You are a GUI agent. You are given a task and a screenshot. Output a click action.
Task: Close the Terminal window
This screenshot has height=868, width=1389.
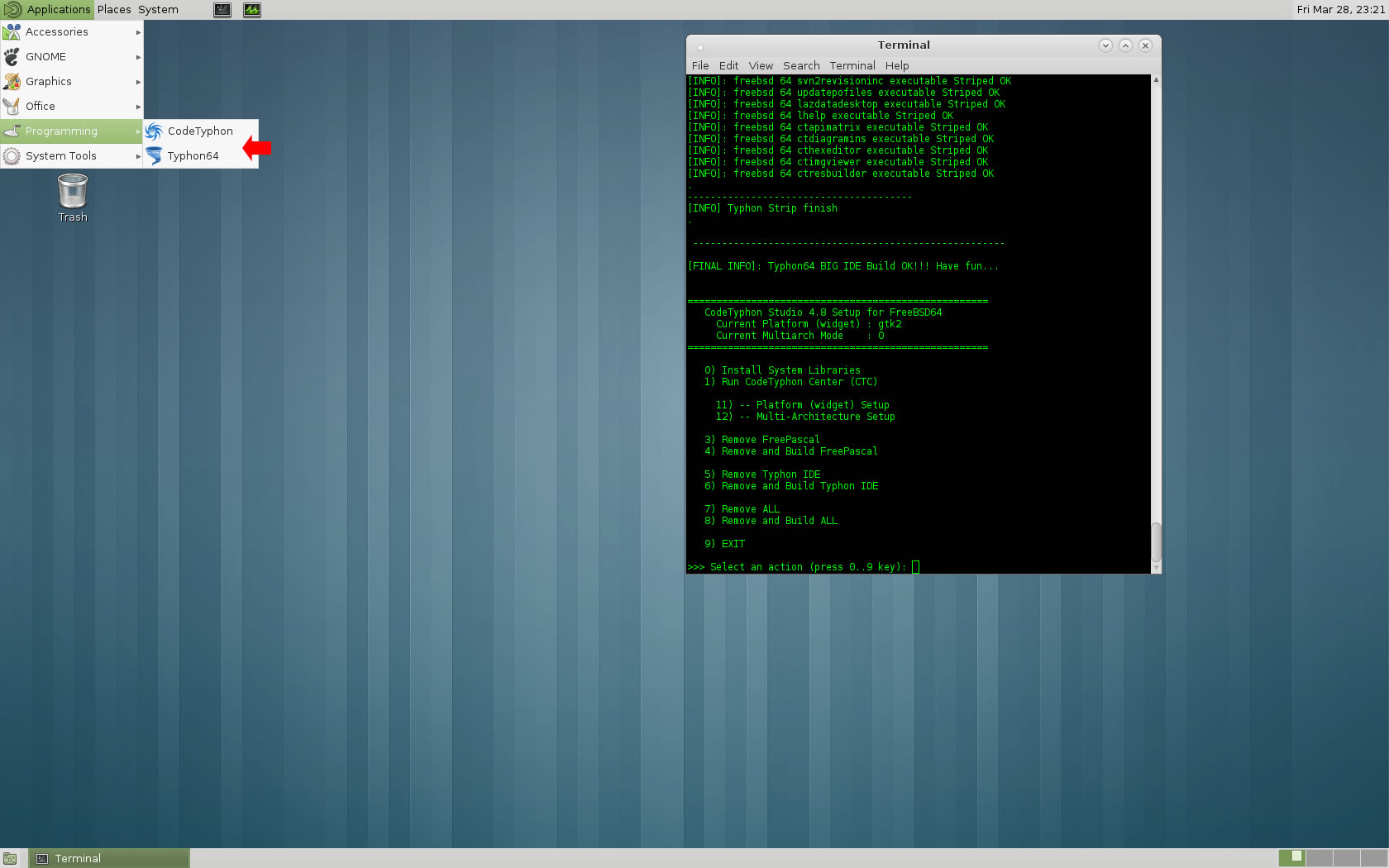tap(1145, 45)
